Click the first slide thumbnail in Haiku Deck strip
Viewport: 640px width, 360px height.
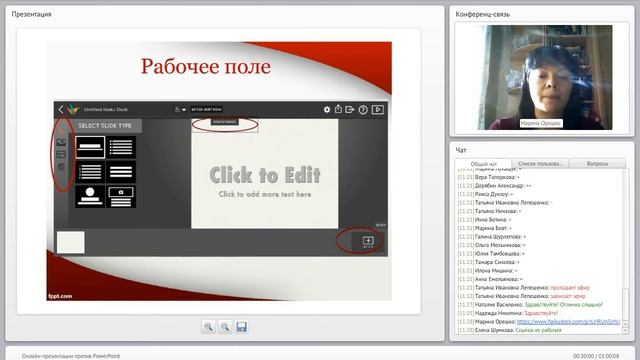click(x=71, y=242)
